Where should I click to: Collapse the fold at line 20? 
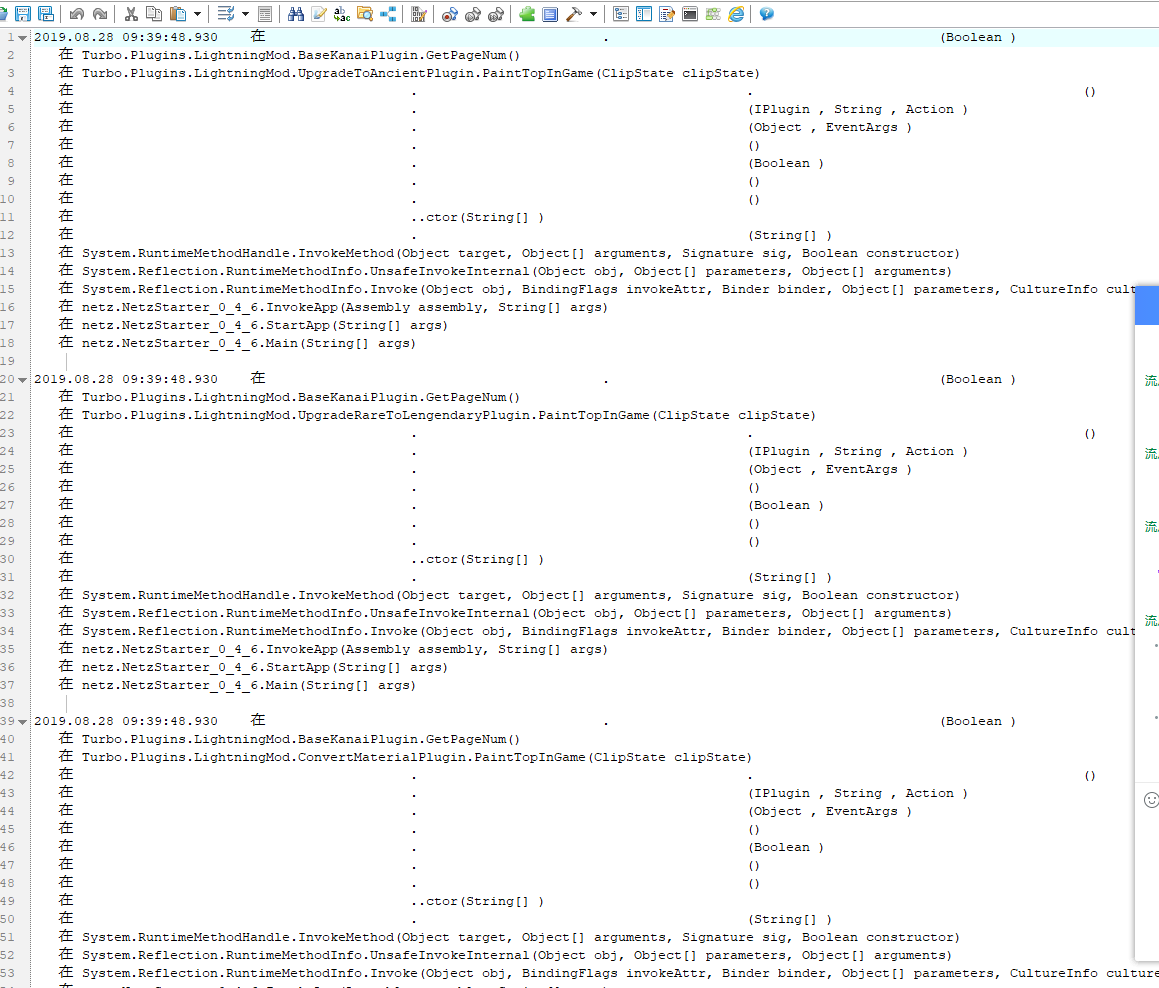tap(23, 380)
